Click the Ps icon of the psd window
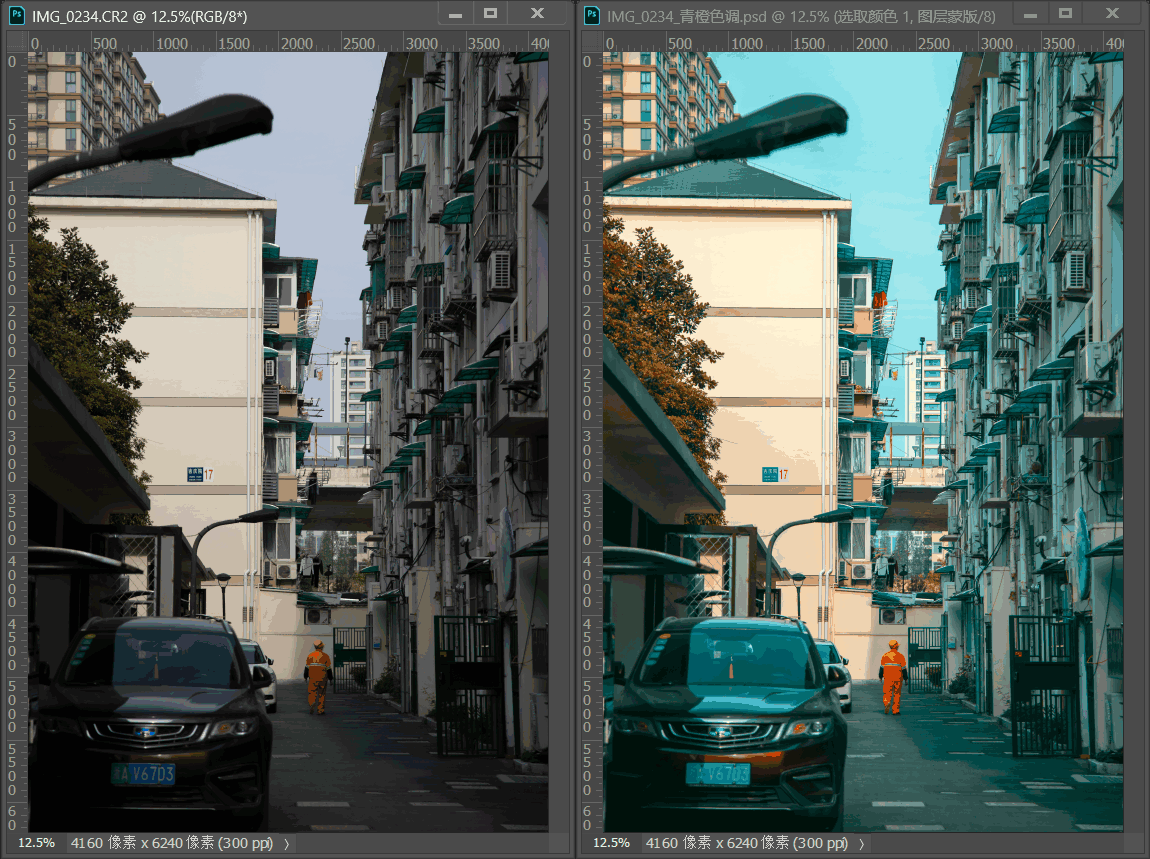Image resolution: width=1150 pixels, height=859 pixels. click(x=592, y=14)
